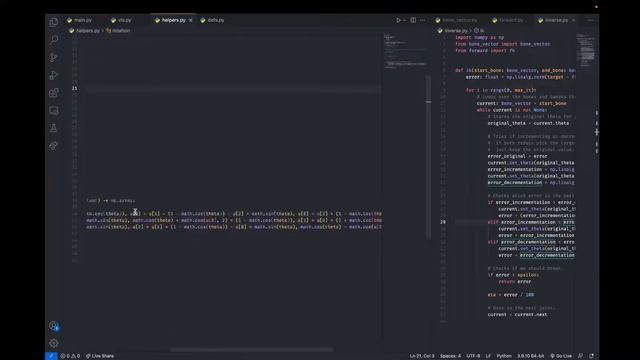Viewport: 640px width, 360px height.
Task: Open the Accounts menu icon
Action: click(53, 326)
